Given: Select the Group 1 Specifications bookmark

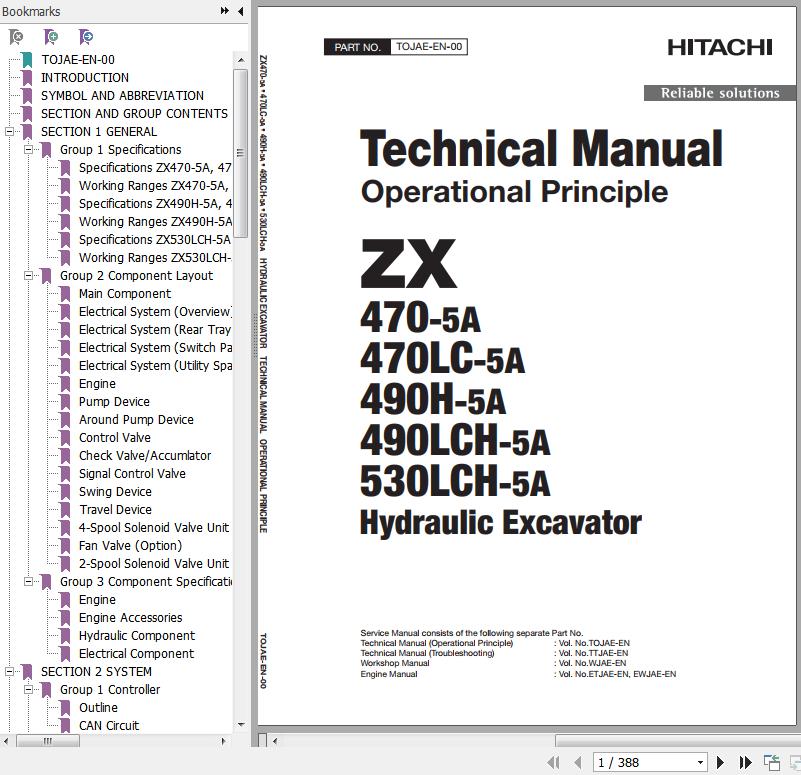Looking at the screenshot, I should pyautogui.click(x=121, y=149).
